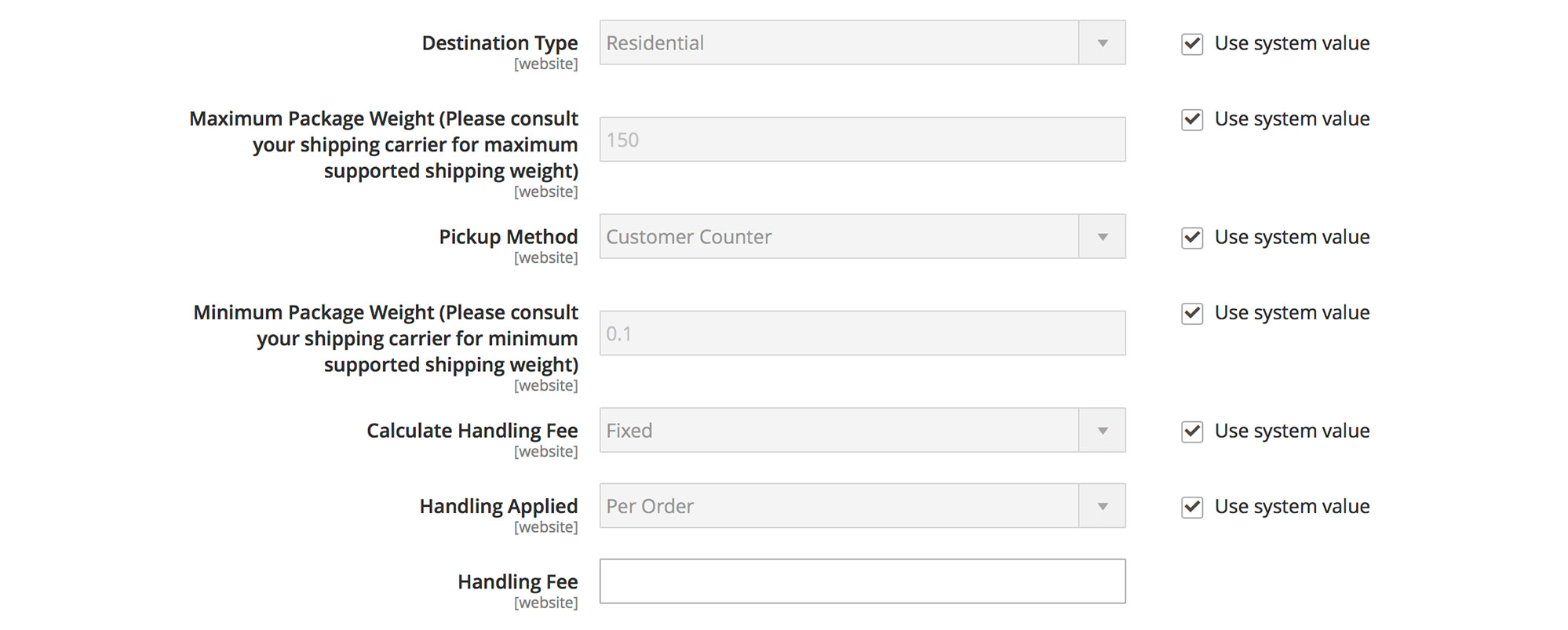
Task: Disable Use system value for Minimum Package Weight
Action: 1191,313
